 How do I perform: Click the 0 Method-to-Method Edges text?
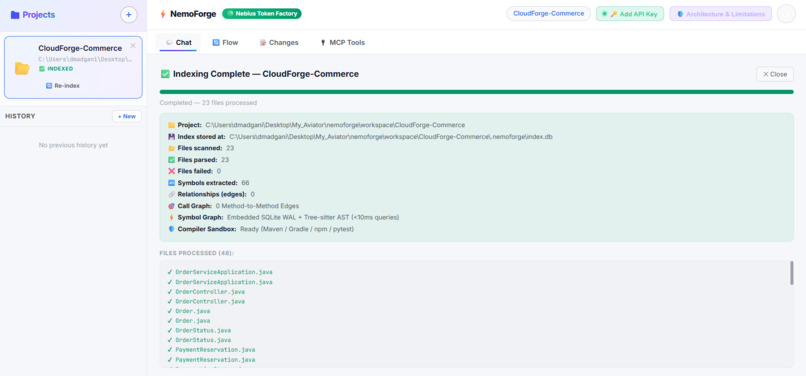coord(257,206)
